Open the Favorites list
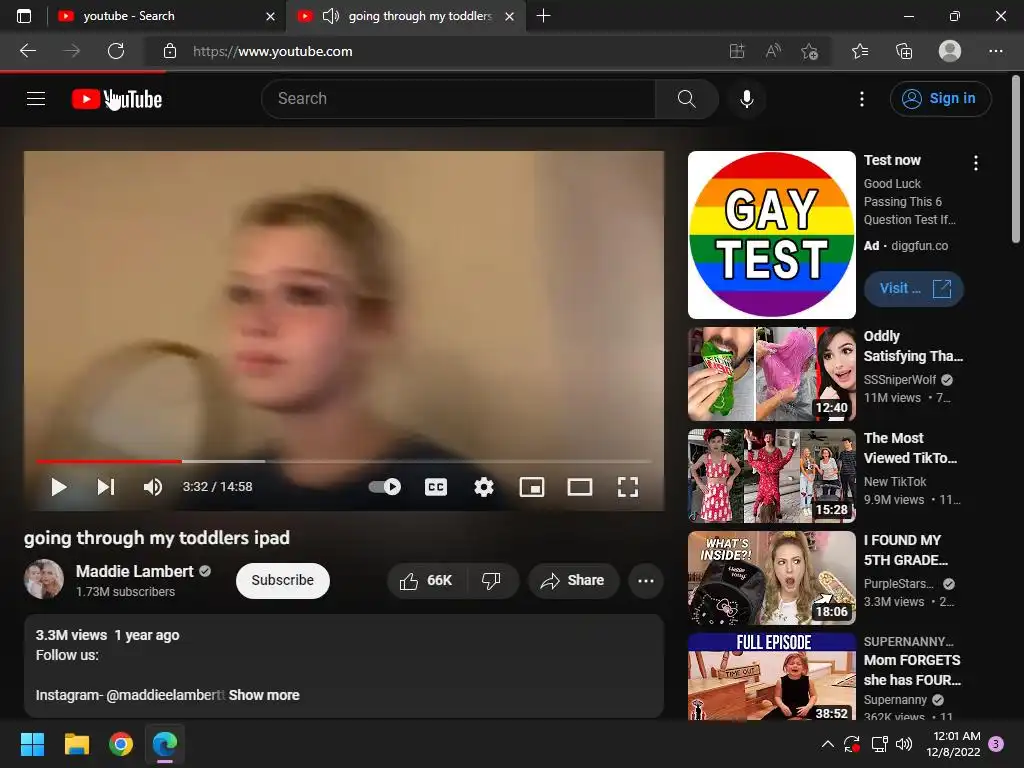Image resolution: width=1024 pixels, height=768 pixels. [x=859, y=51]
